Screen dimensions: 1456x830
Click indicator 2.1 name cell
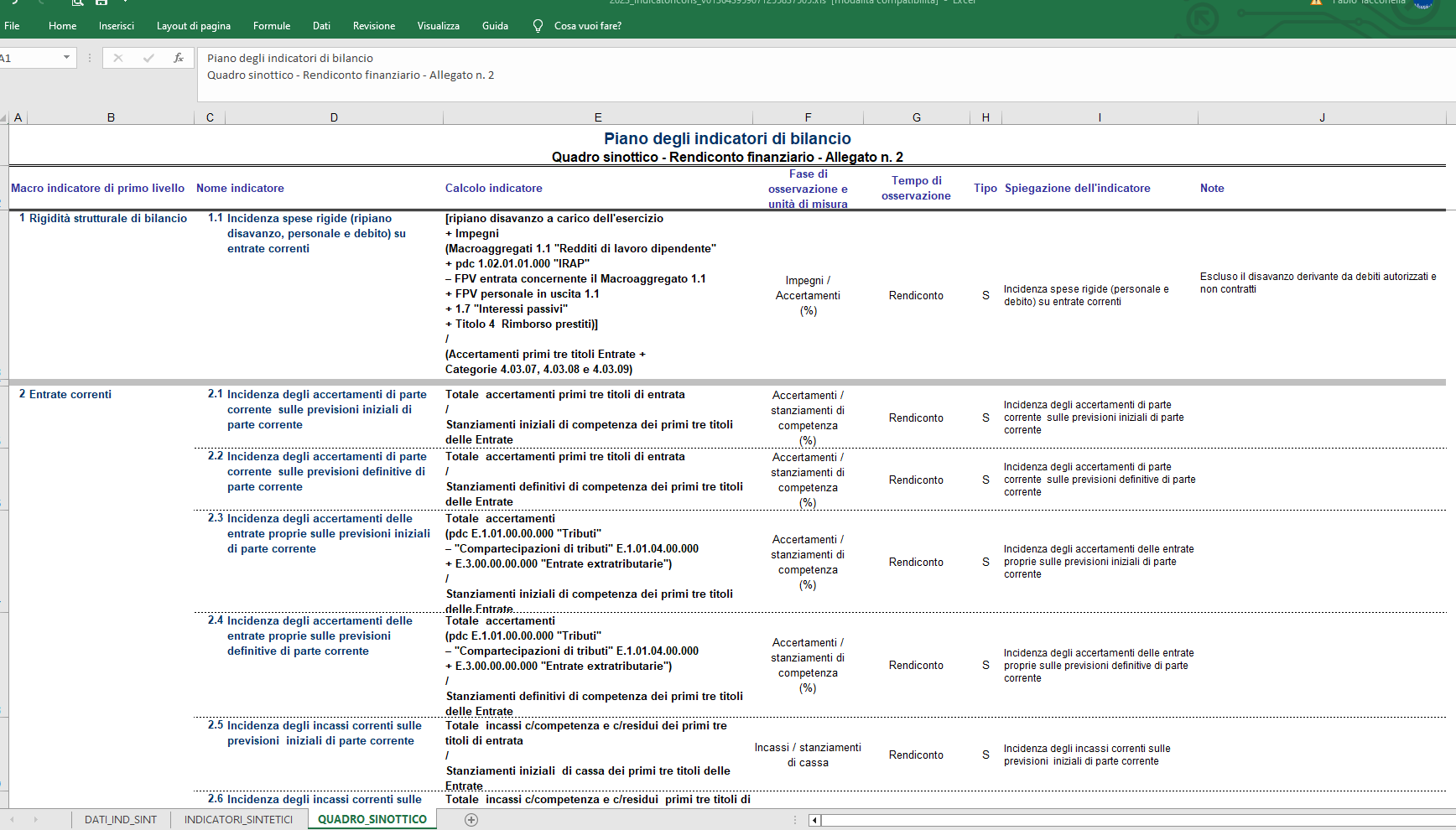point(326,409)
